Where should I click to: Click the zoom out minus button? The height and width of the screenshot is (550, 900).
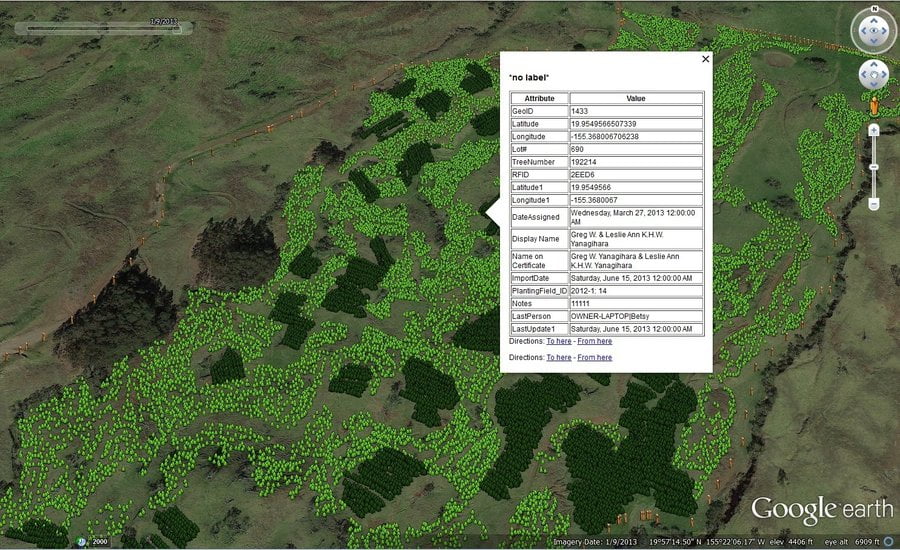(874, 204)
